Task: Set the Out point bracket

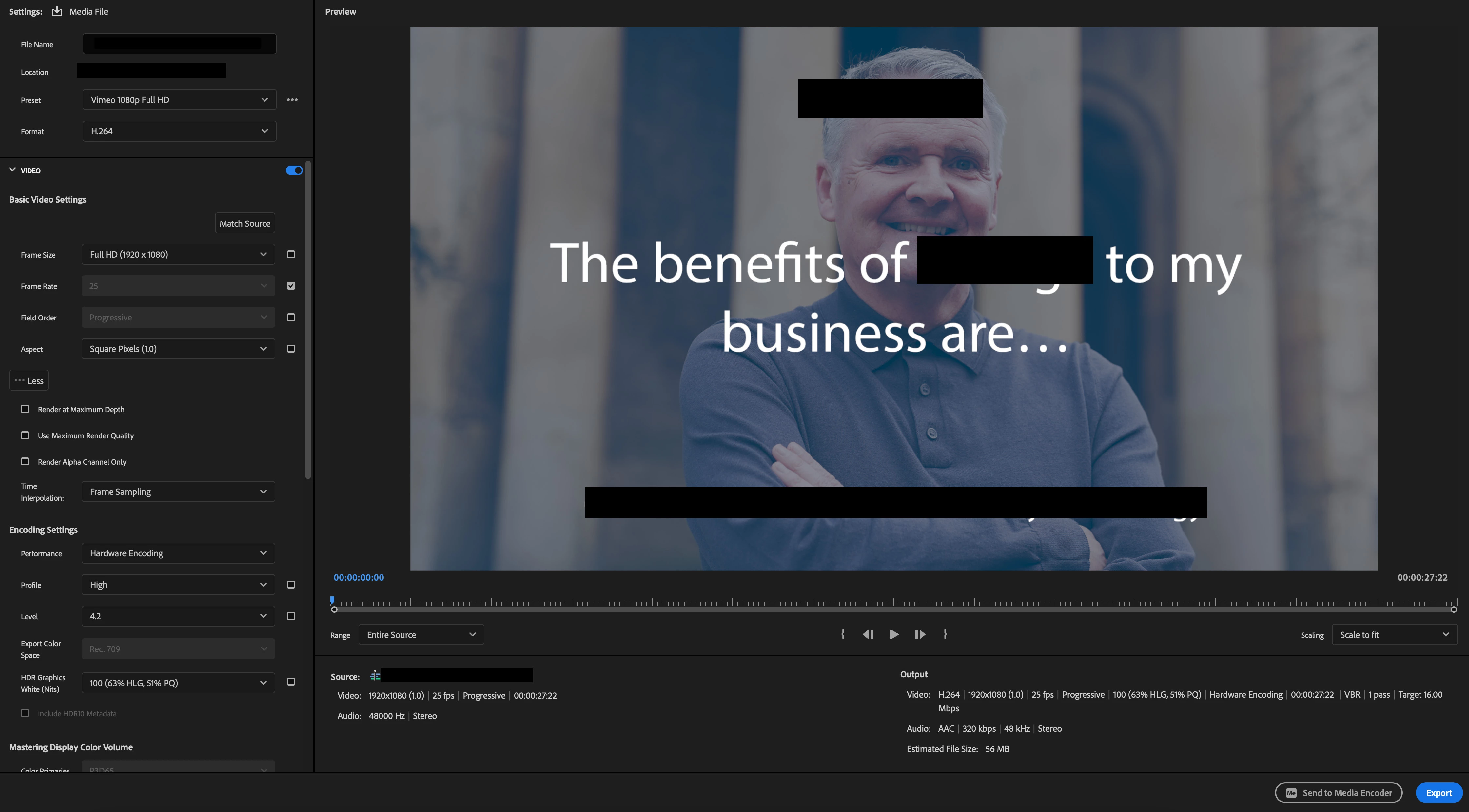Action: click(x=945, y=634)
